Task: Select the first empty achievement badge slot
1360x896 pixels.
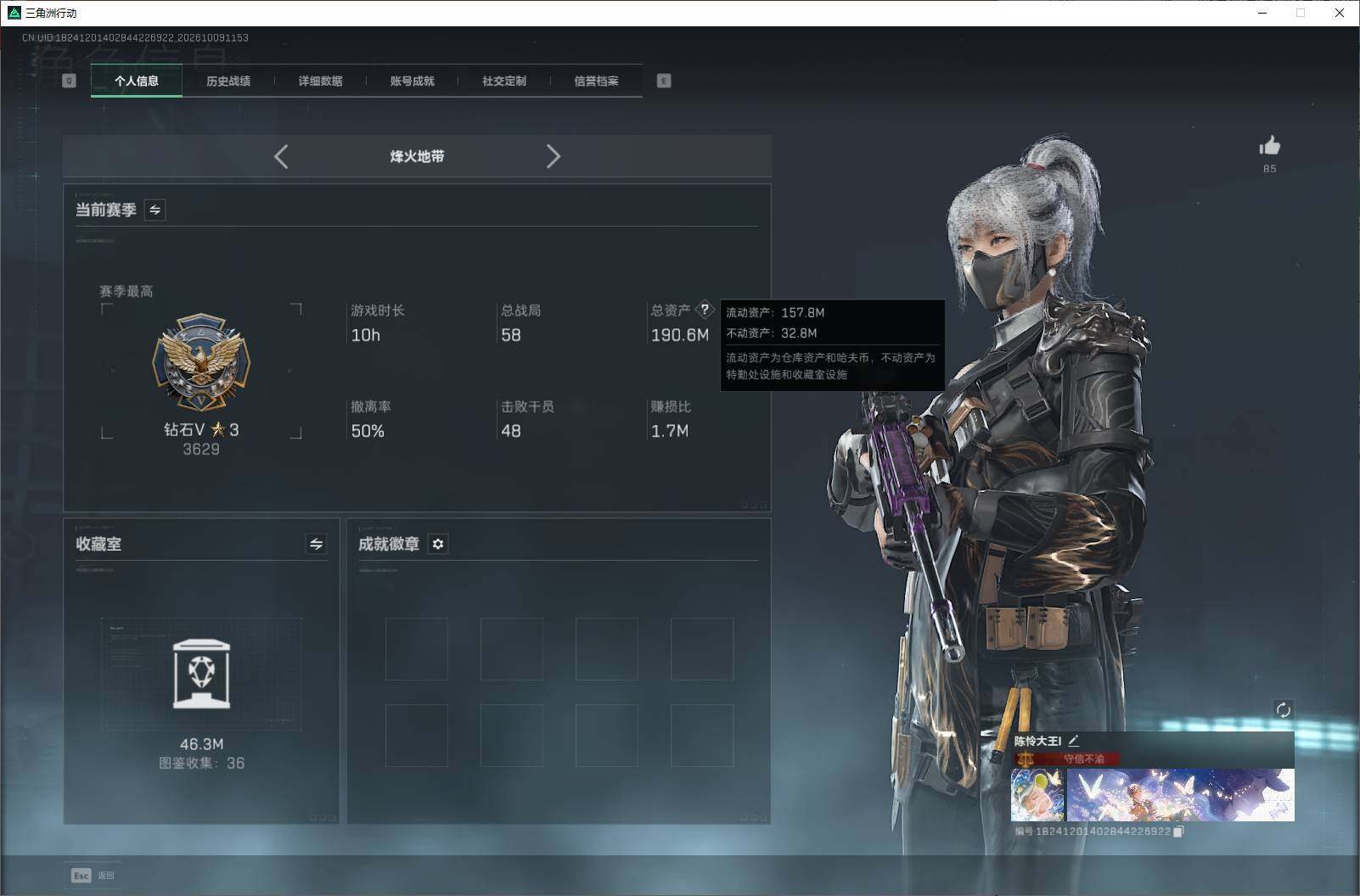Action: coord(417,649)
